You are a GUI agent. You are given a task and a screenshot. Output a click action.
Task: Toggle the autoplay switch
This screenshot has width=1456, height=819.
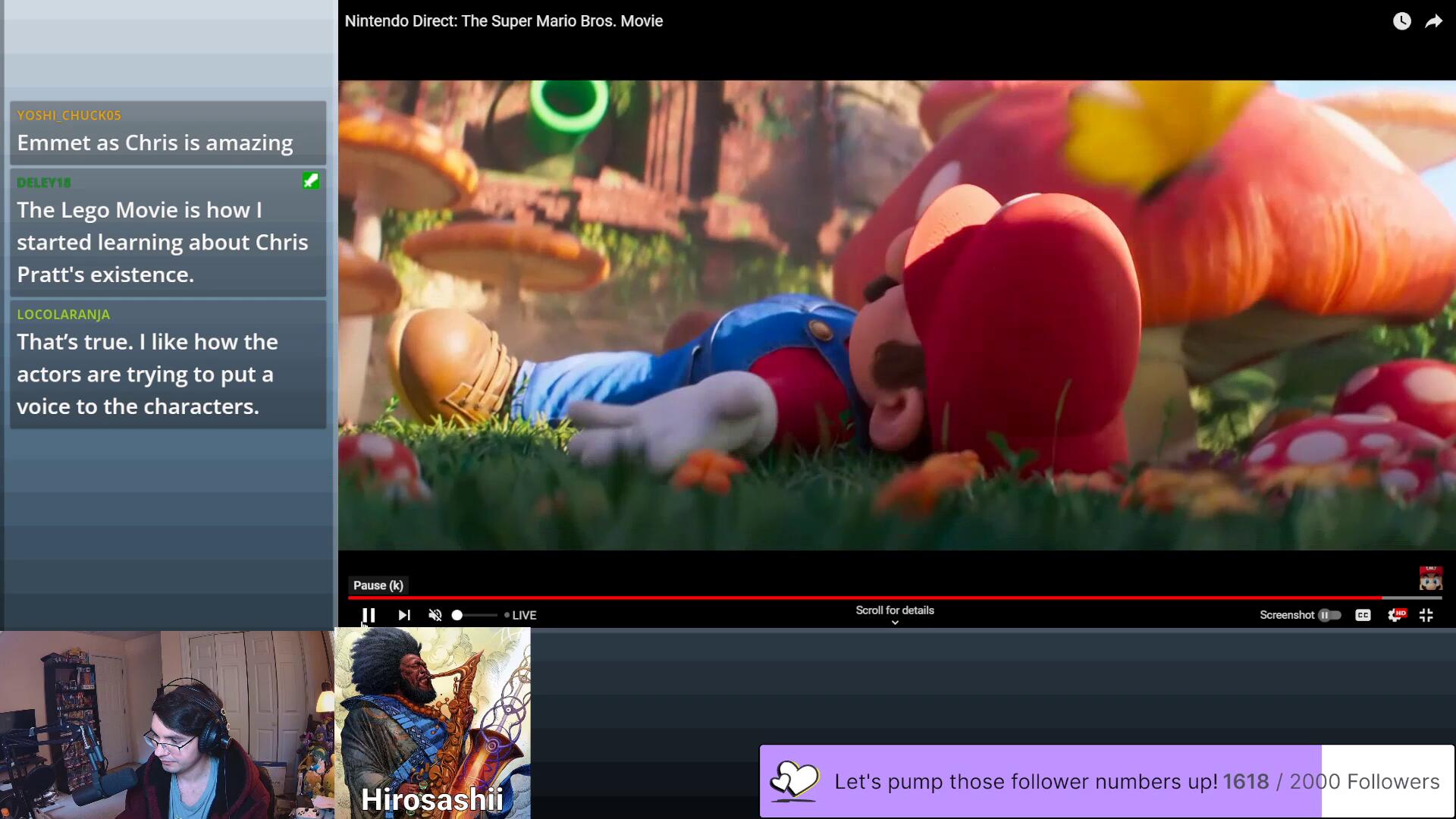(x=1329, y=615)
